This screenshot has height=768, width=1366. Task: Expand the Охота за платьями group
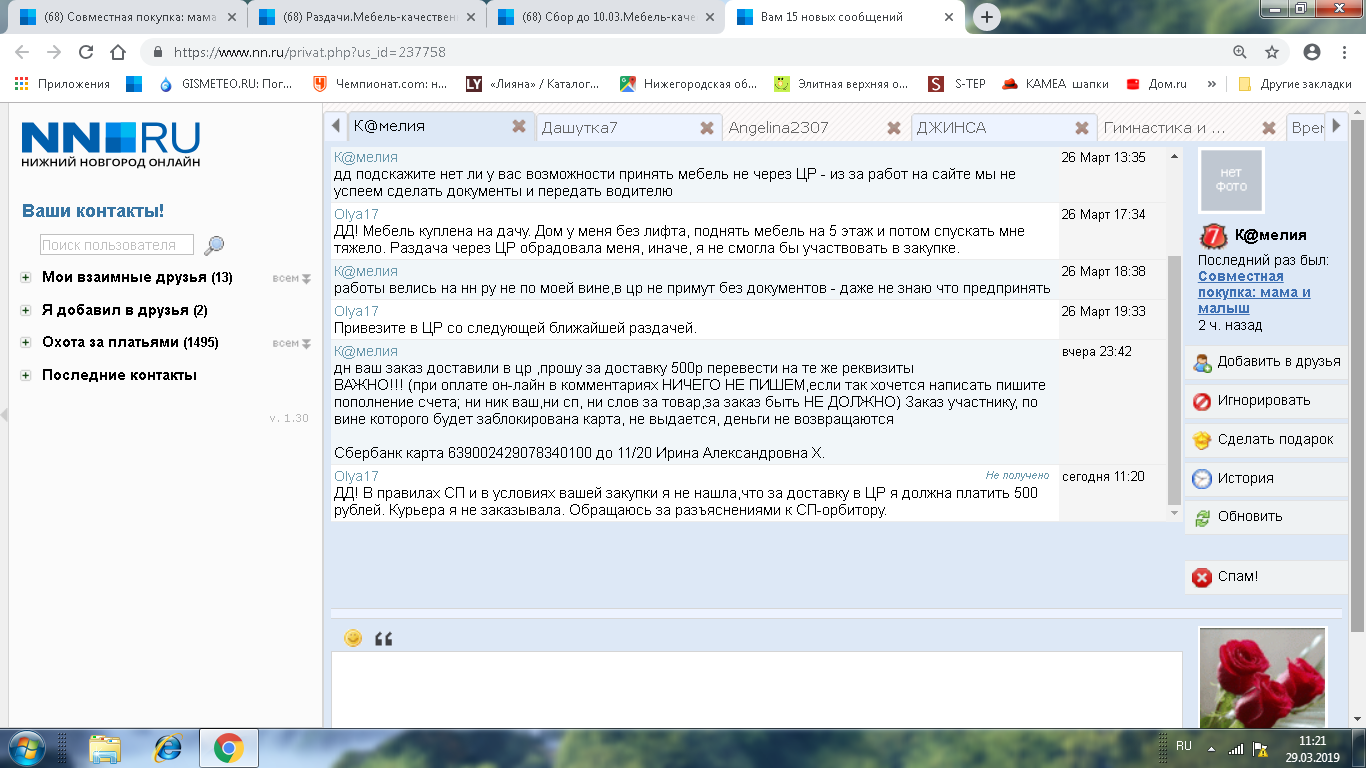26,343
